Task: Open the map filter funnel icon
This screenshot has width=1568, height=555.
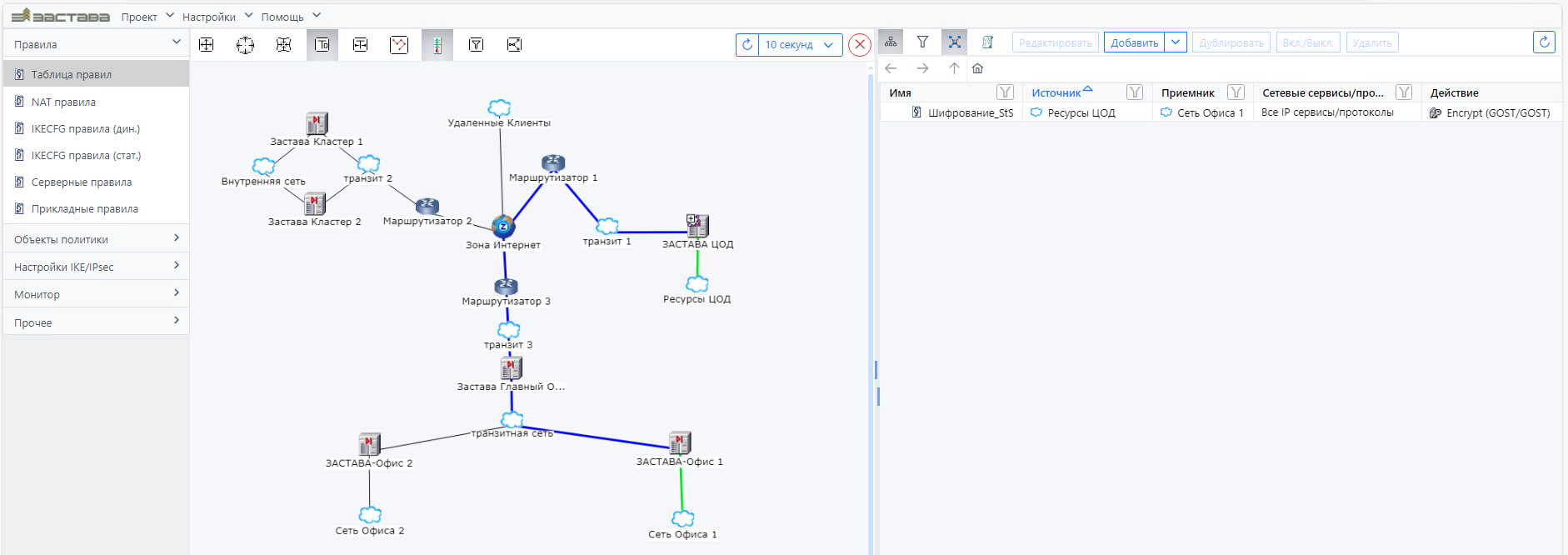Action: point(476,45)
